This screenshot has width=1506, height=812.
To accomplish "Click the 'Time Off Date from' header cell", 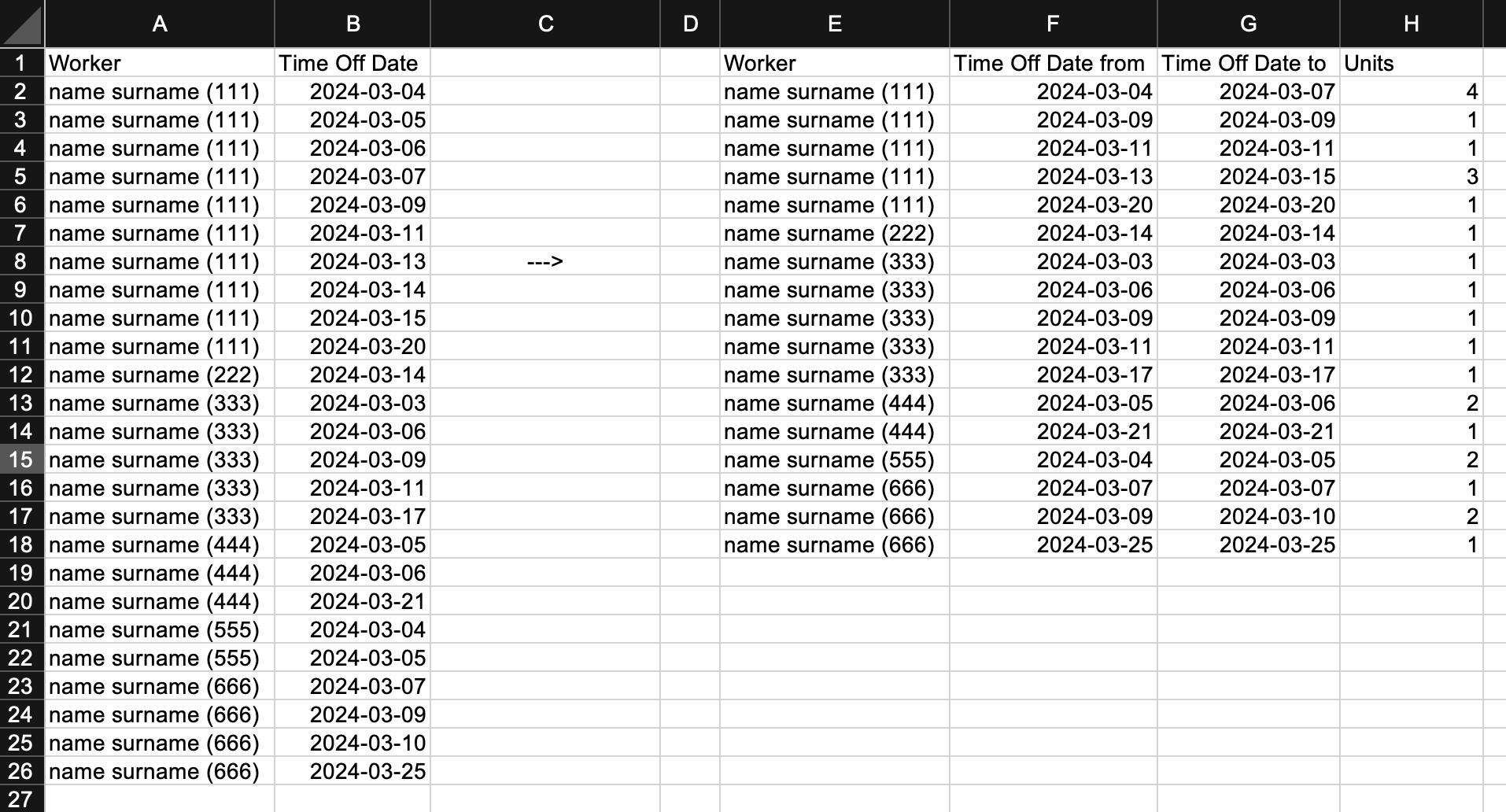I will (x=1053, y=63).
